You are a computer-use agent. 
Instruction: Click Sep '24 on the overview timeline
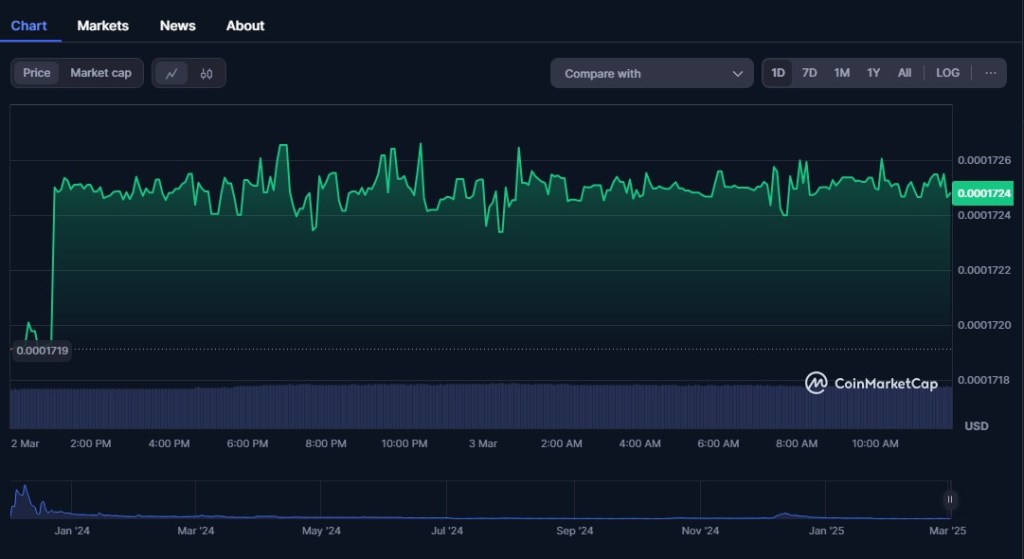pos(575,530)
